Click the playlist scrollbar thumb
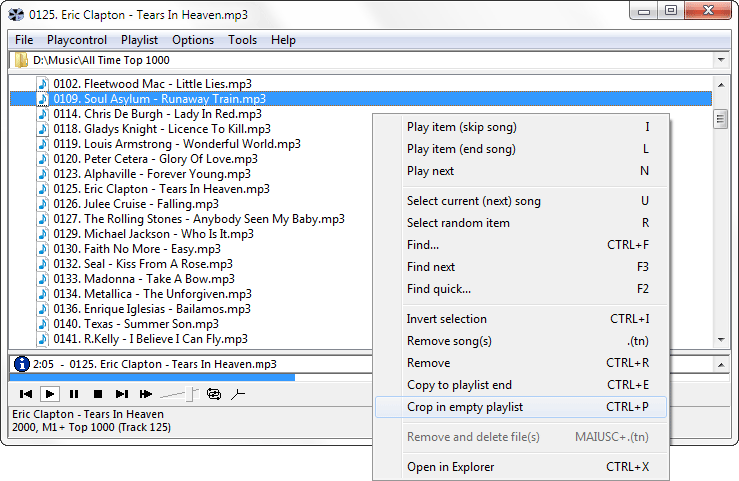The width and height of the screenshot is (739, 481). coord(720,120)
